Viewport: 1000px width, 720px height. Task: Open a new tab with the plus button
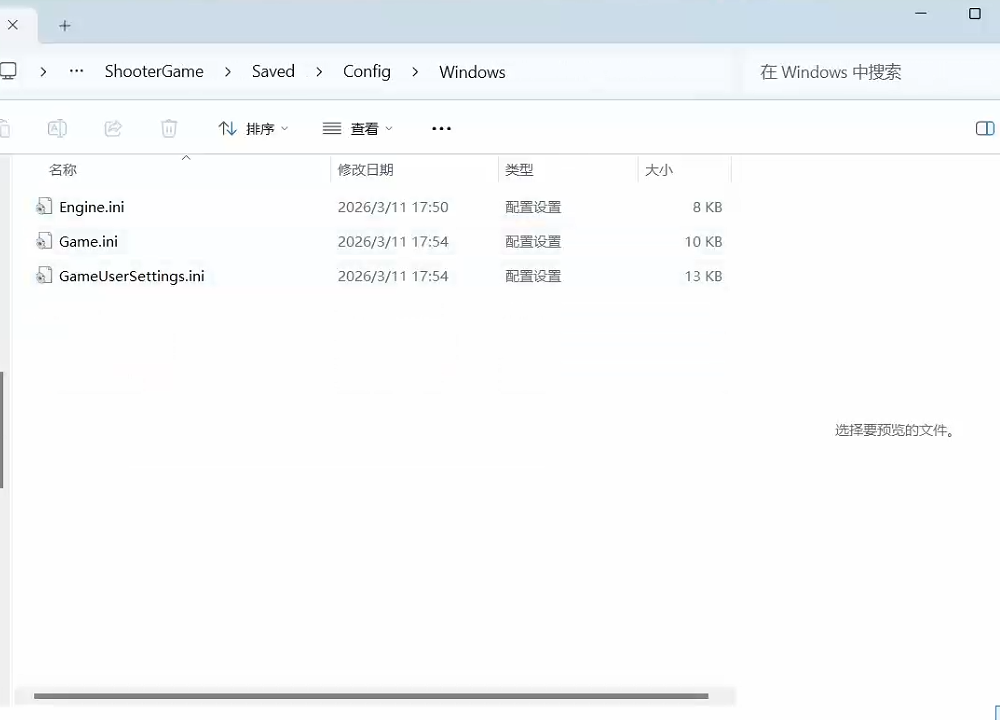click(x=65, y=26)
